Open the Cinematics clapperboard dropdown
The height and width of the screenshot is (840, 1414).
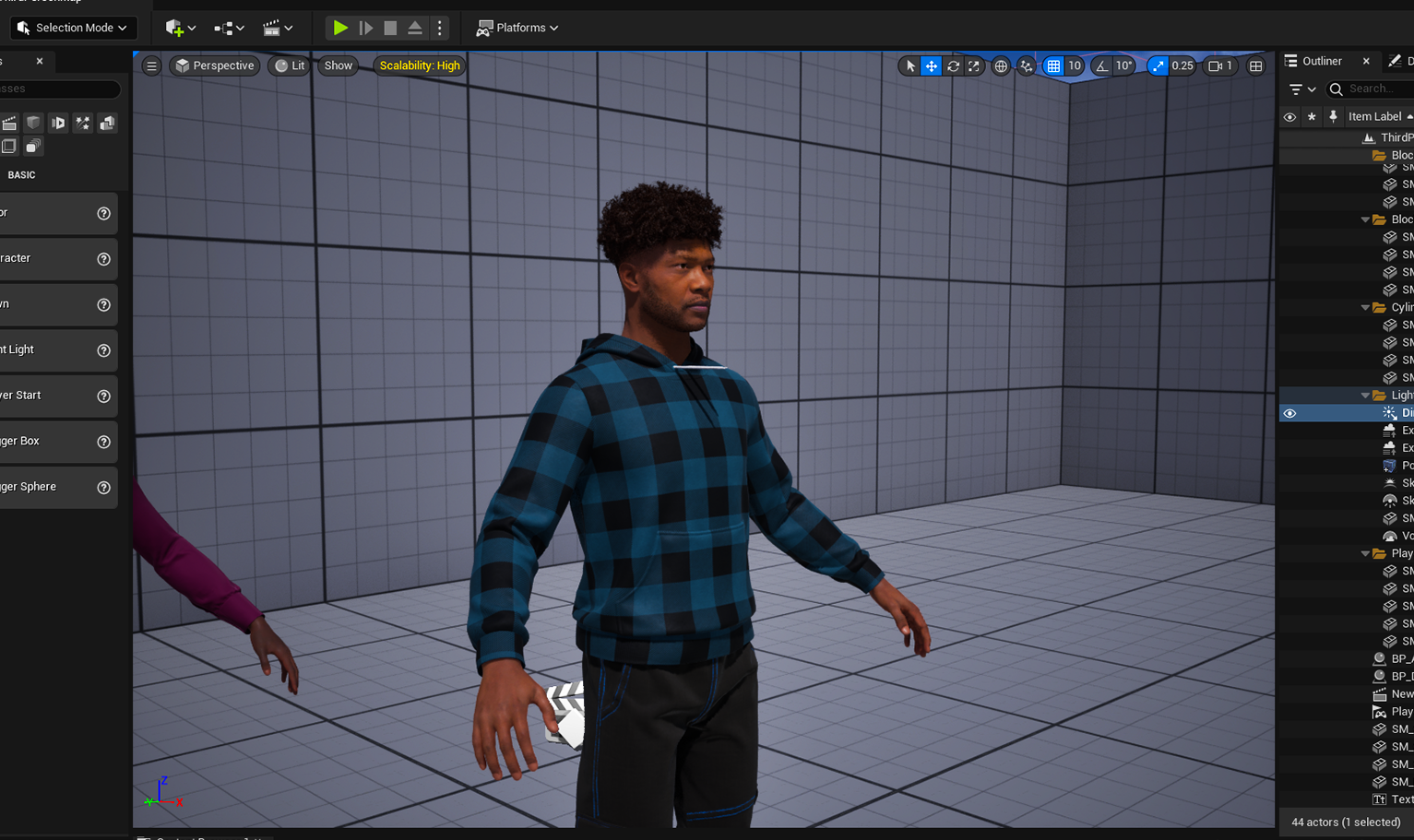pos(278,28)
